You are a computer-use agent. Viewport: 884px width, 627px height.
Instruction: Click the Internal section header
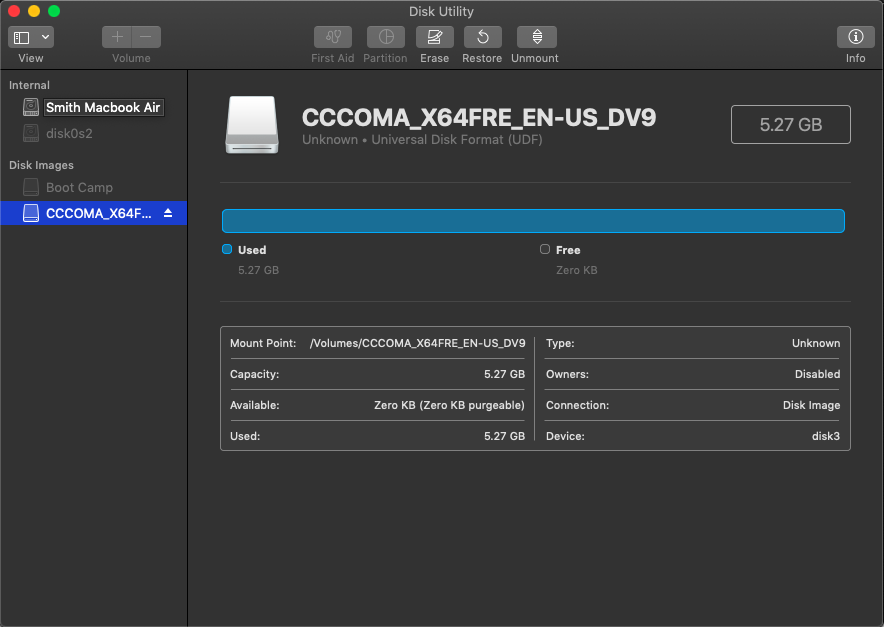(x=29, y=85)
